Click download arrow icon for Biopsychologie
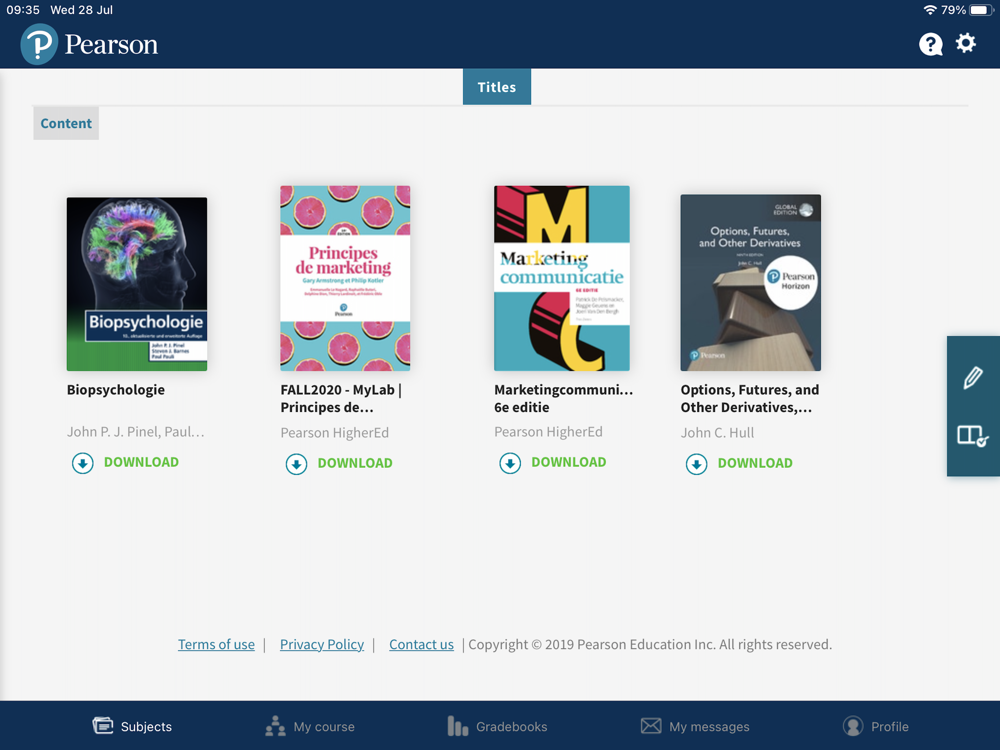 point(83,462)
